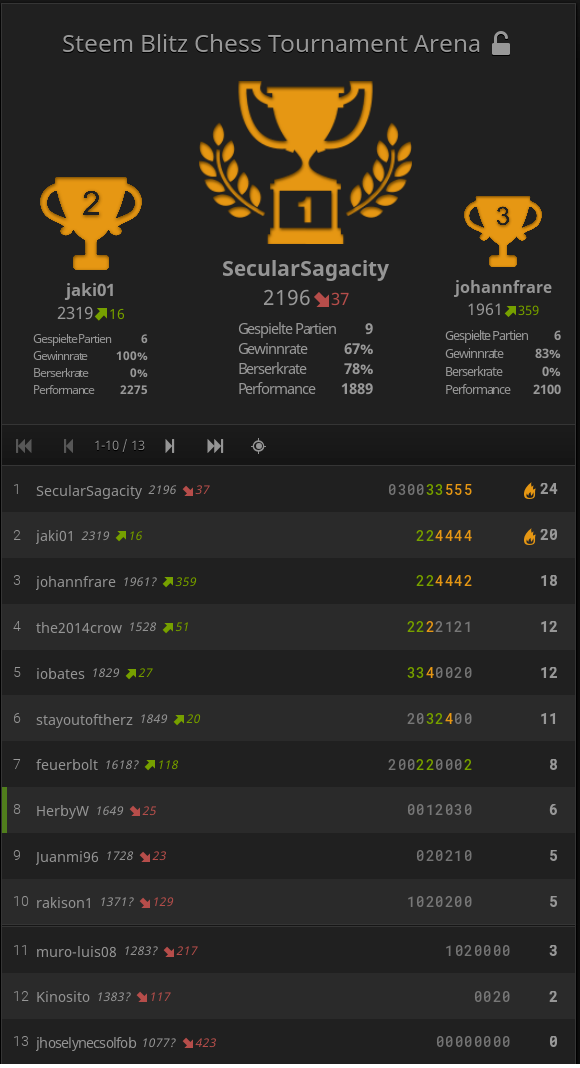The image size is (580, 1068).
Task: Advance to the next standings page
Action: [x=170, y=446]
